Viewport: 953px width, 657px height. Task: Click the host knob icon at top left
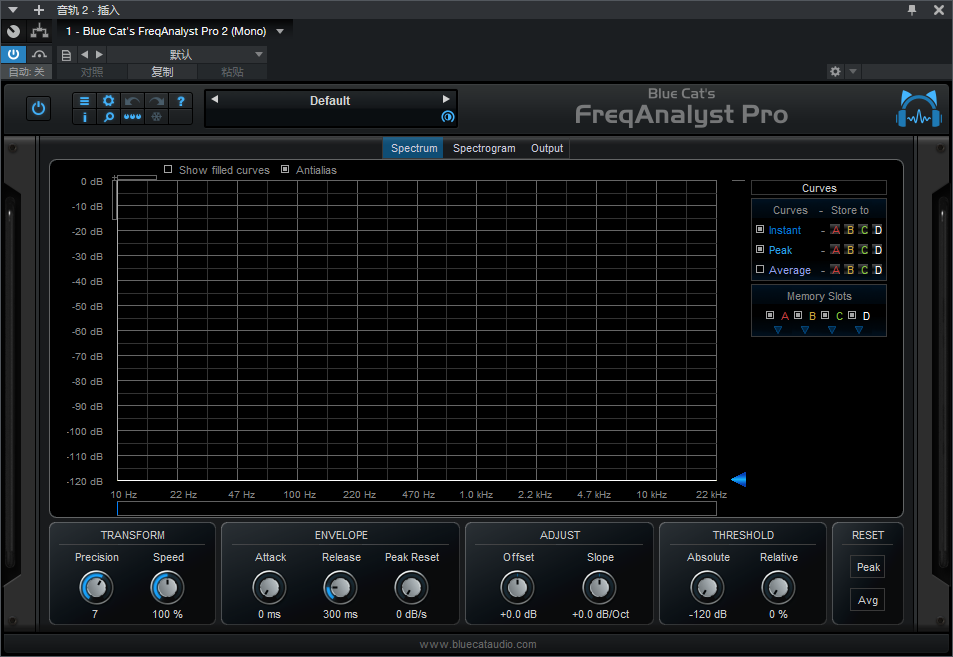pos(14,31)
